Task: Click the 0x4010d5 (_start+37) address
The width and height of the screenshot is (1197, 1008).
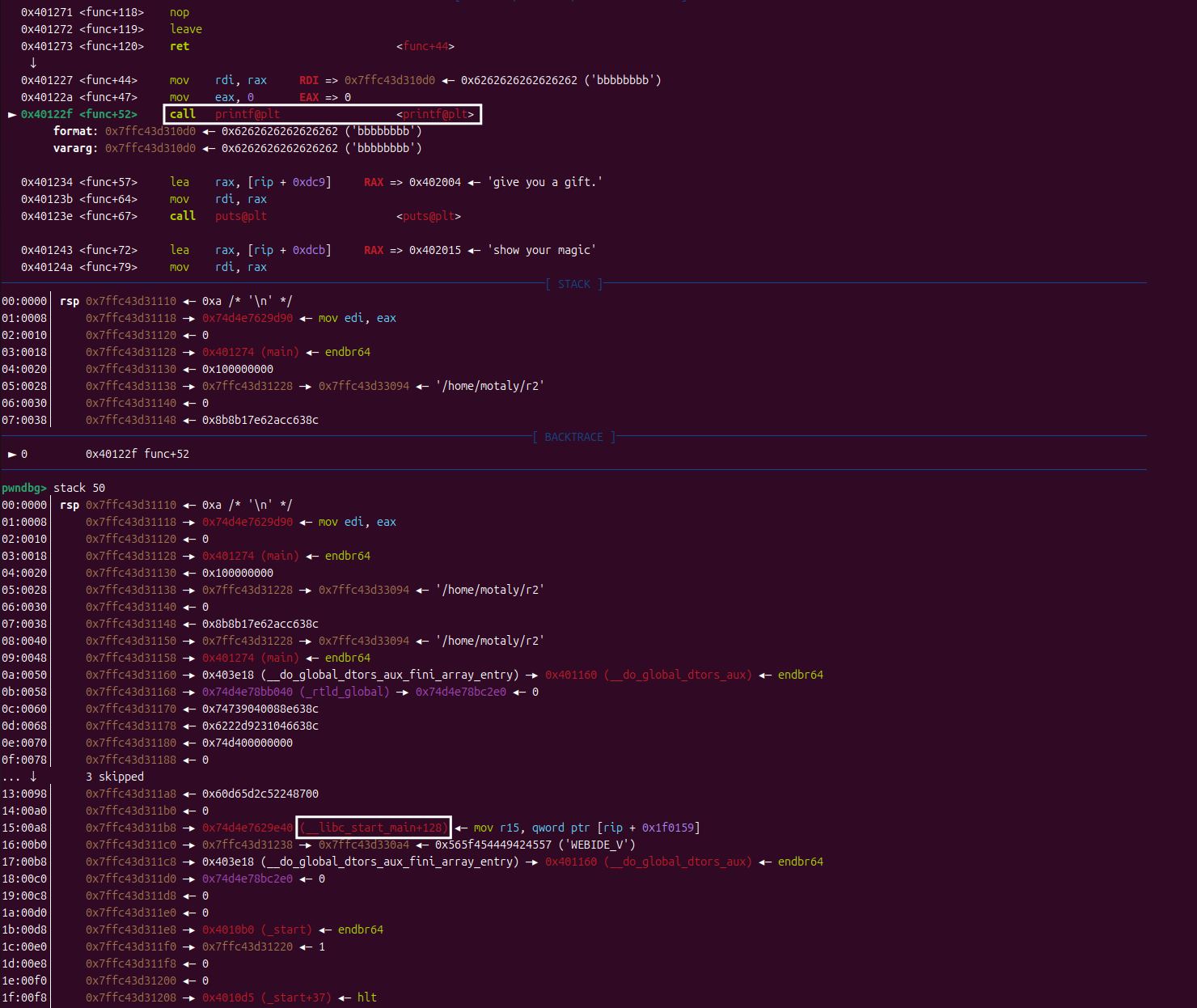Action: click(x=266, y=997)
